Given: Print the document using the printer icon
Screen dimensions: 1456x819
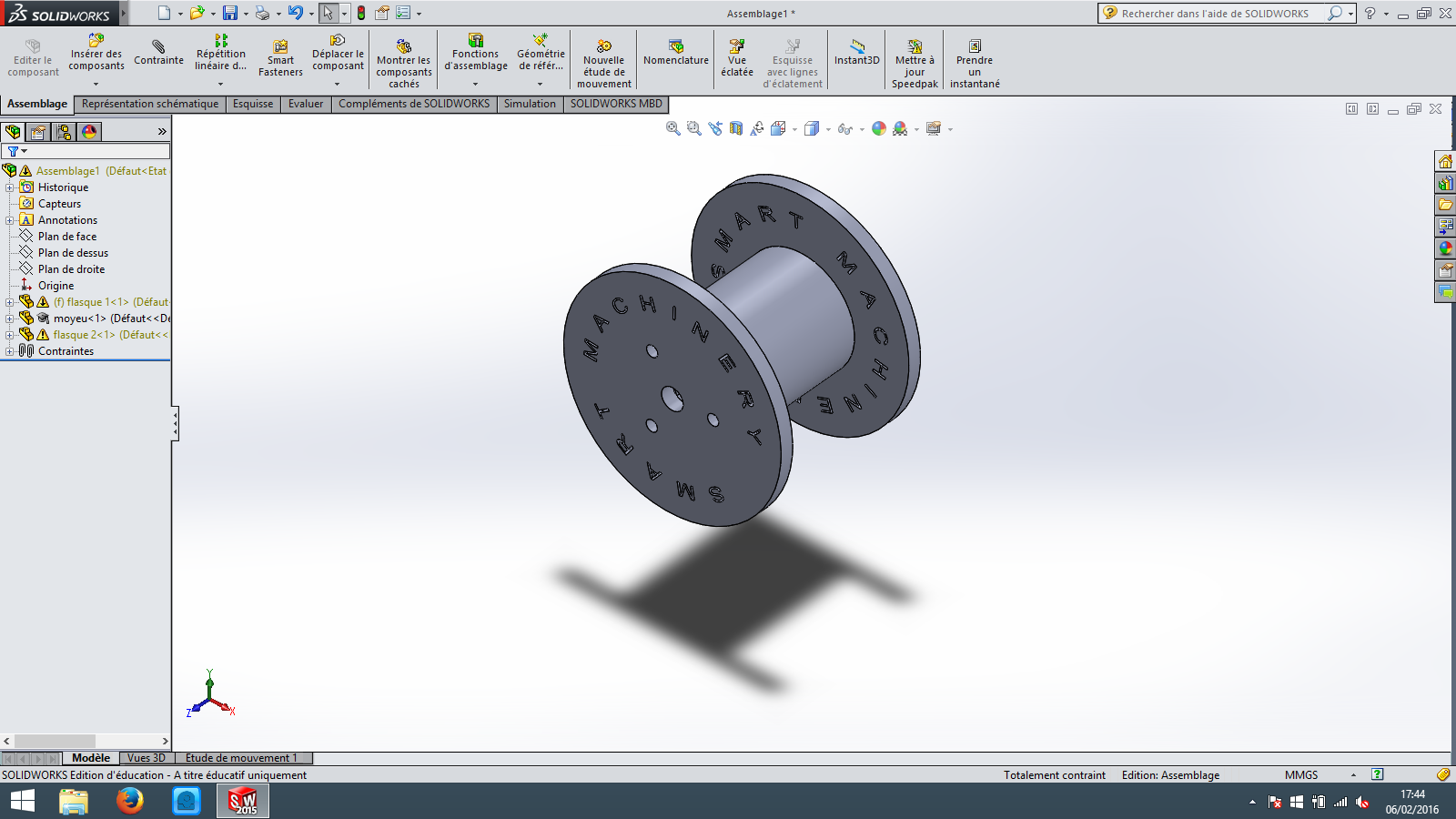Looking at the screenshot, I should point(262,13).
